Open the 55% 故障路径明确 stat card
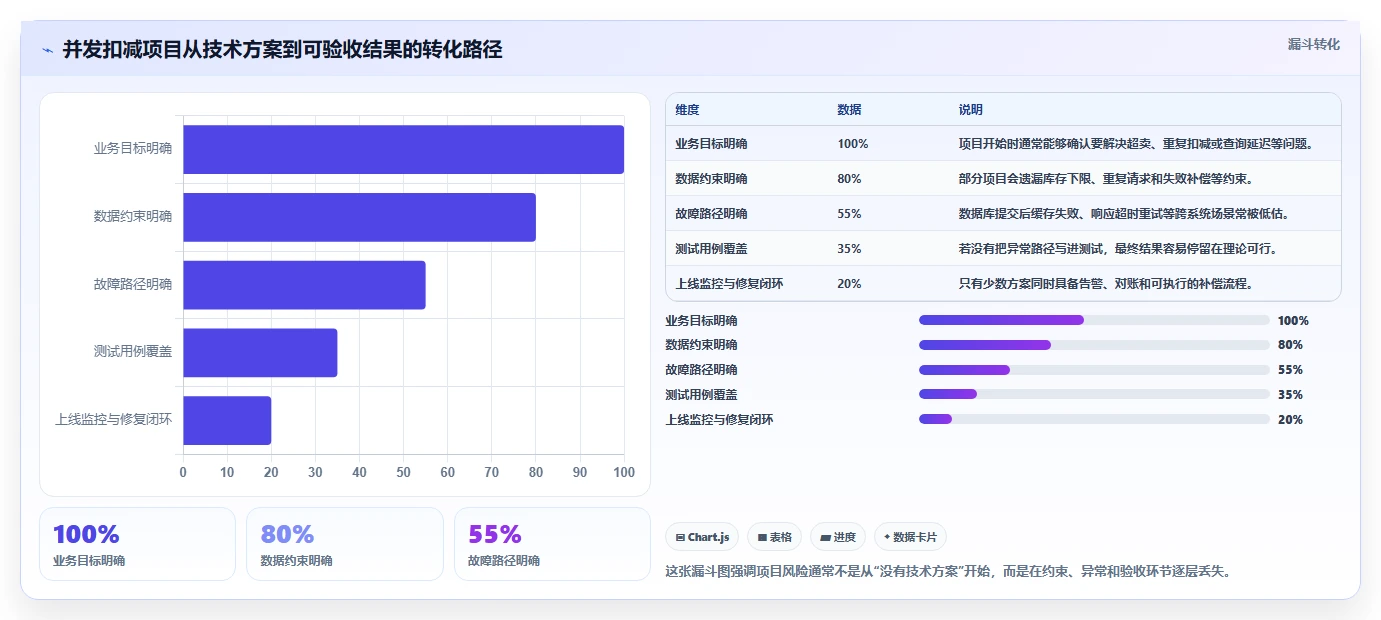Screen dimensions: 1381x620 552,544
